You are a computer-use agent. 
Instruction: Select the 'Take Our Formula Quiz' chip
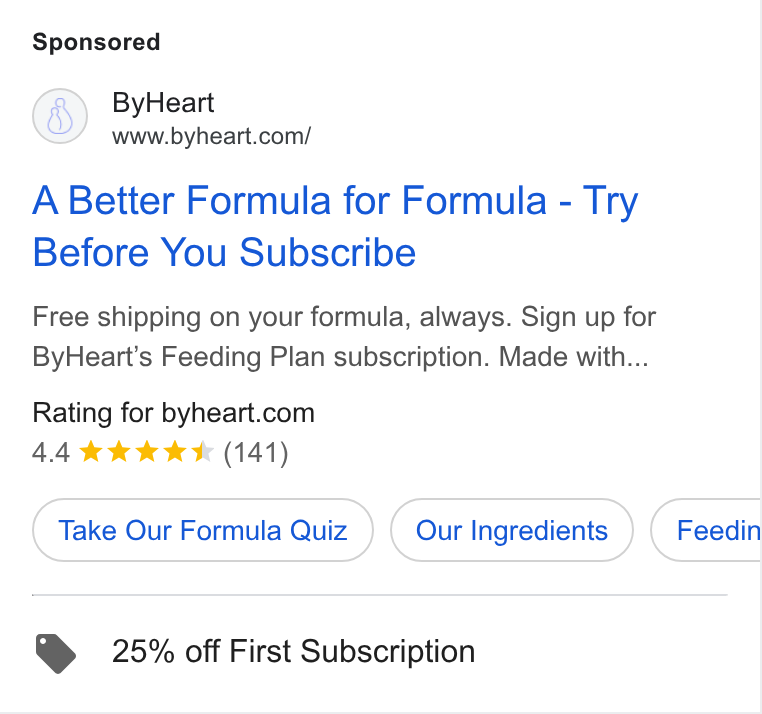point(203,530)
